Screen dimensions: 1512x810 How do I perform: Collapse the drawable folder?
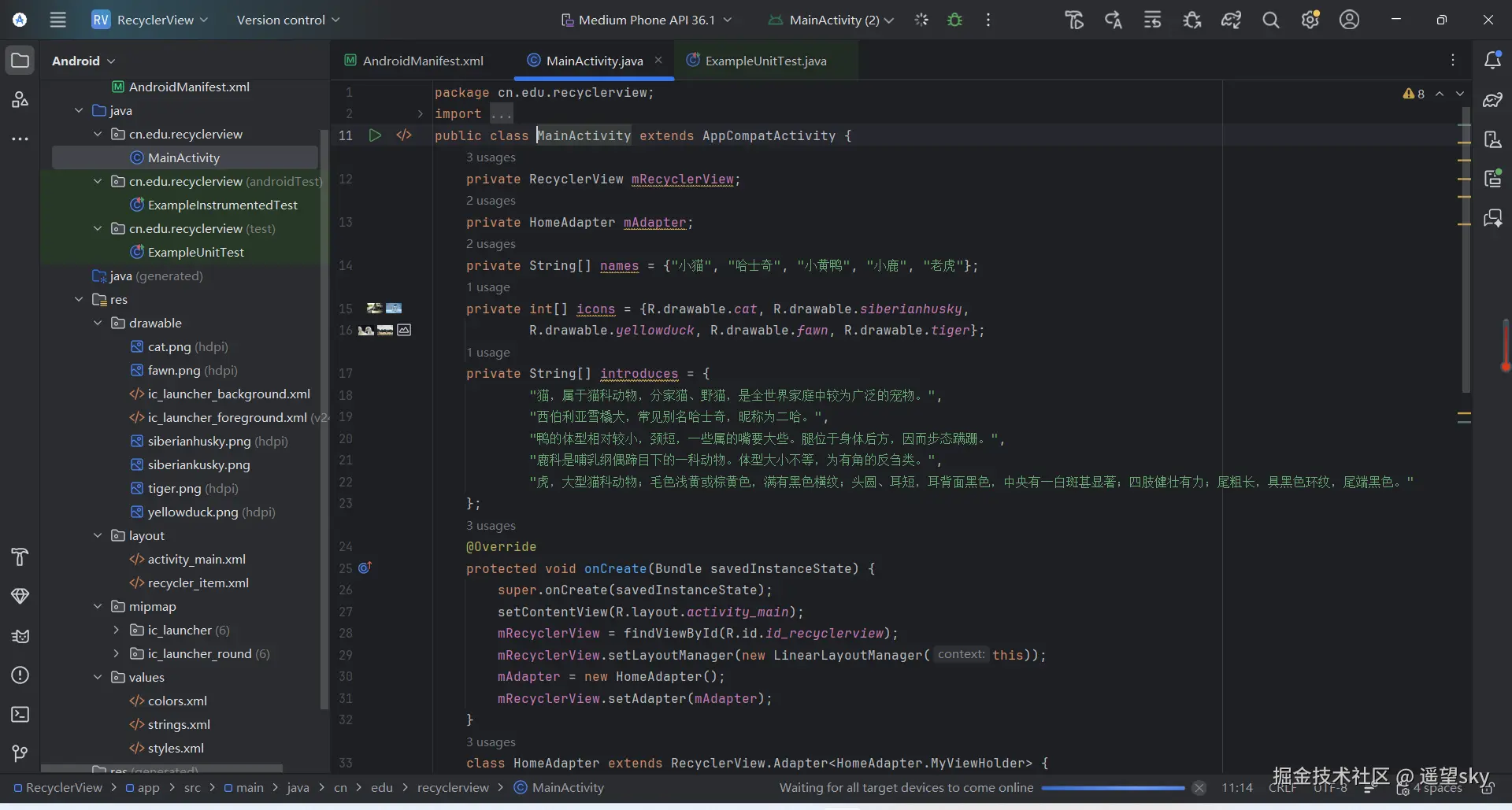[98, 324]
